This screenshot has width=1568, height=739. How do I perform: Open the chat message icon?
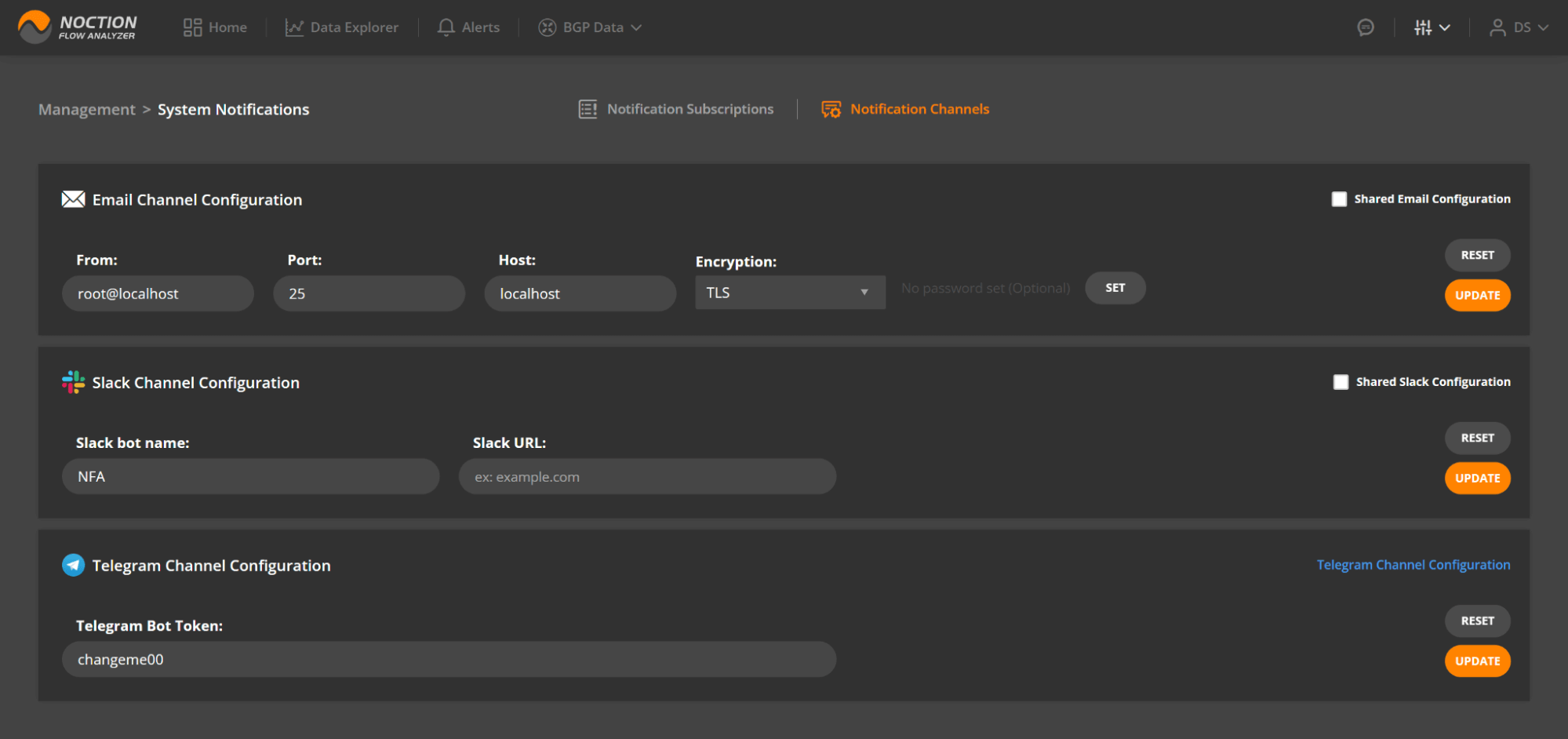tap(1366, 27)
